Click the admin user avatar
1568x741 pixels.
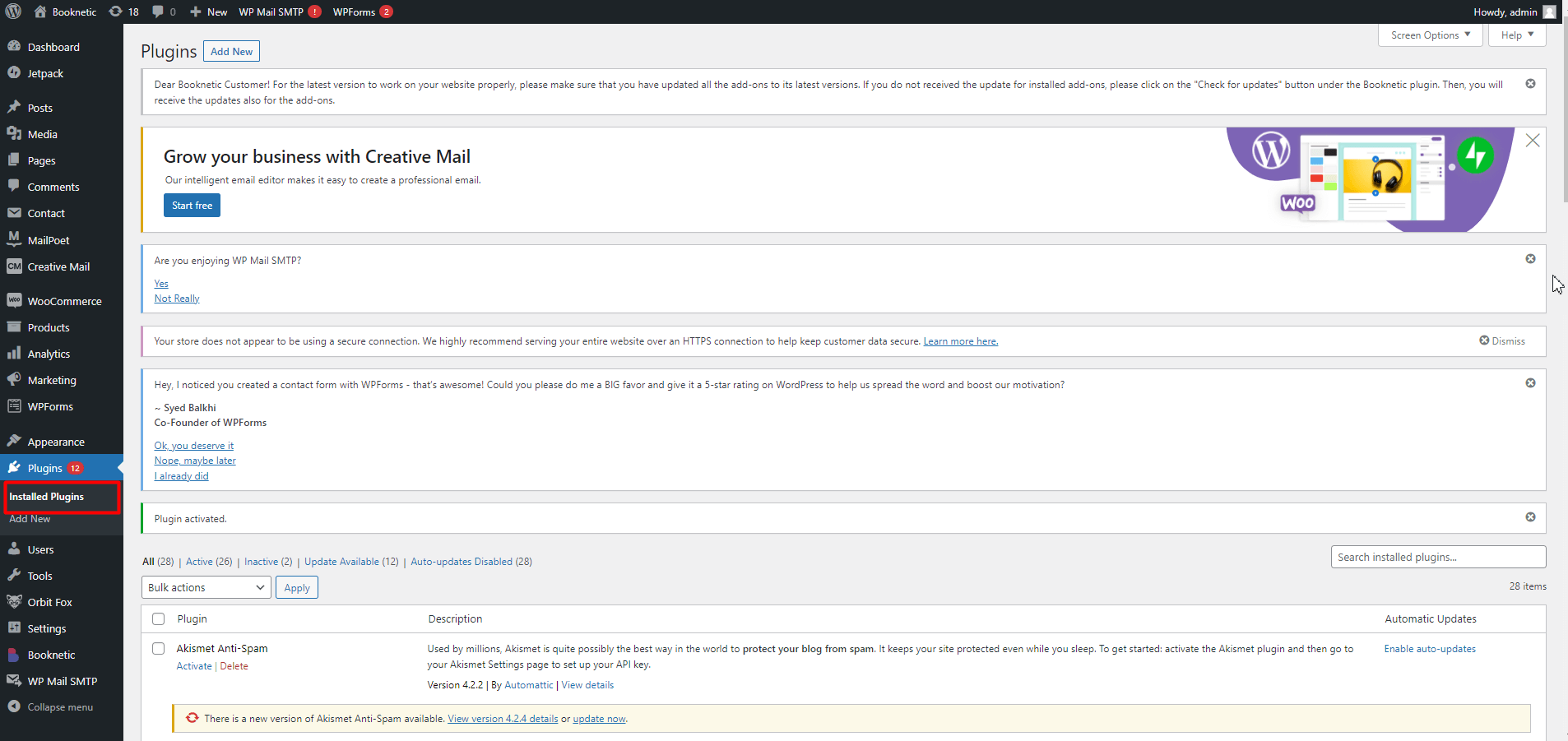point(1549,12)
